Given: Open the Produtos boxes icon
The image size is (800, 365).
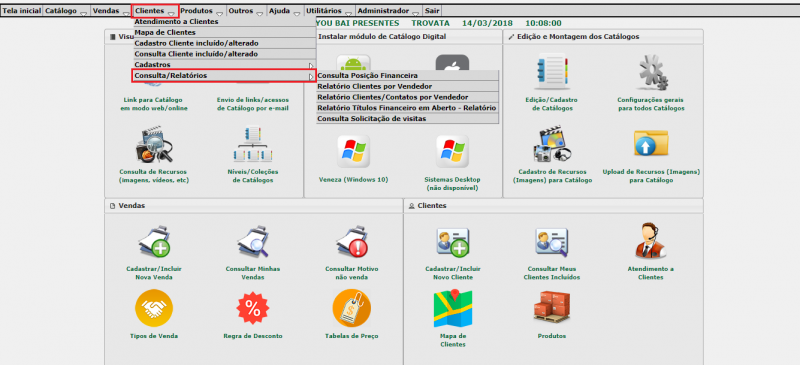Looking at the screenshot, I should 552,306.
